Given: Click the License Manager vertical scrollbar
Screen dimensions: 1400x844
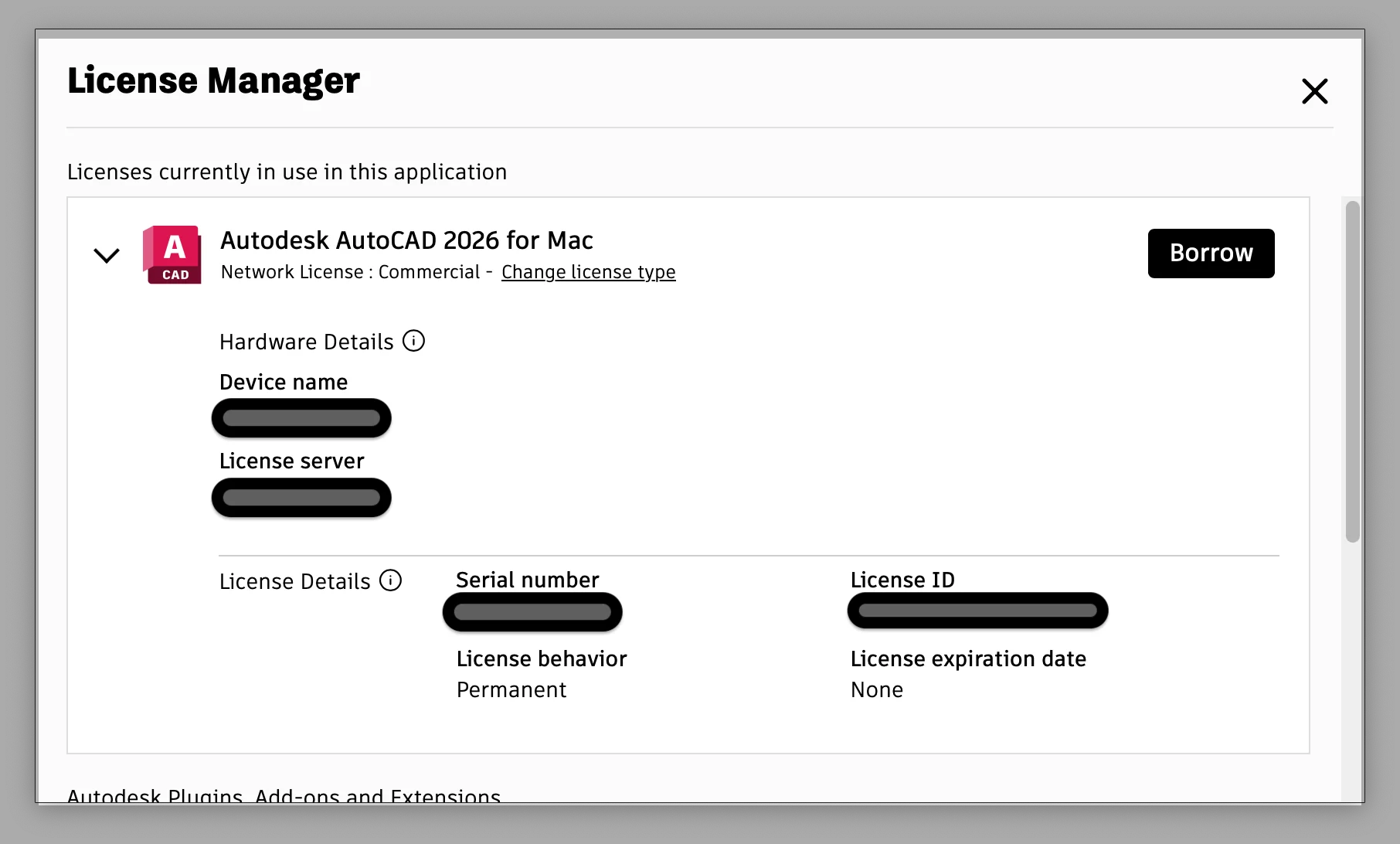Looking at the screenshot, I should (1352, 372).
